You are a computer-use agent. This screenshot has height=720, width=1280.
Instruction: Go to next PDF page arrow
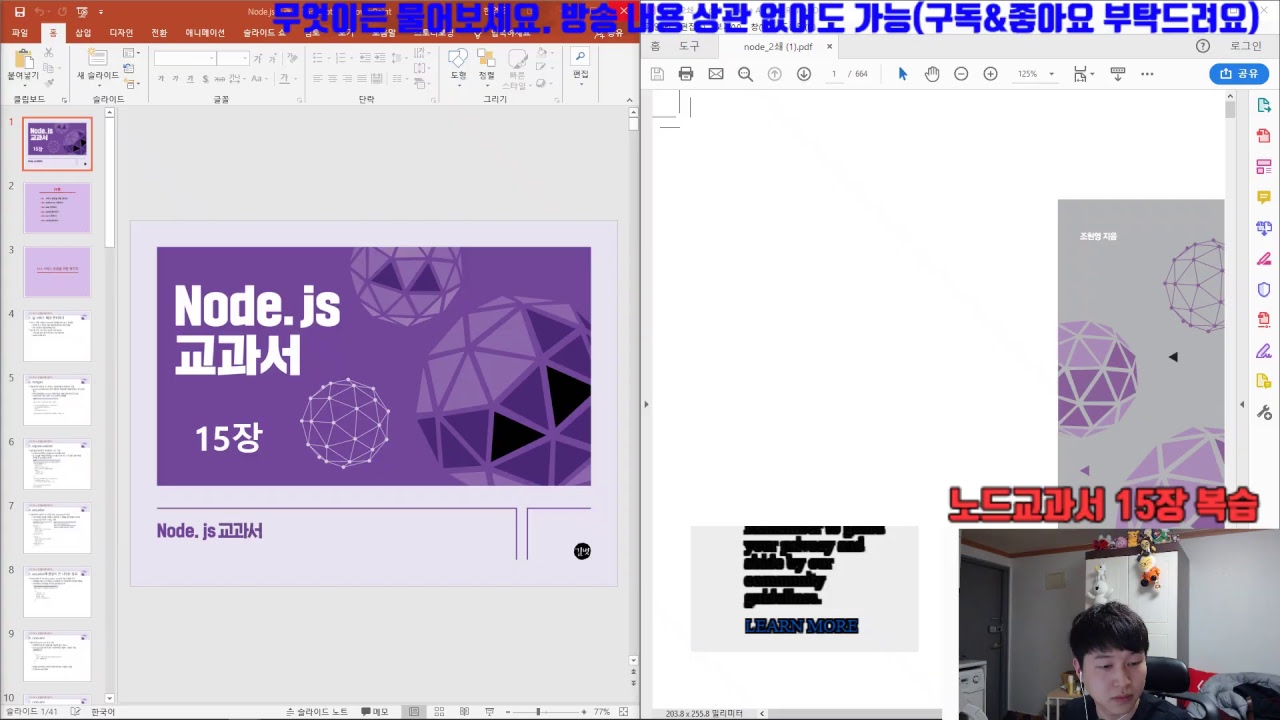click(804, 74)
